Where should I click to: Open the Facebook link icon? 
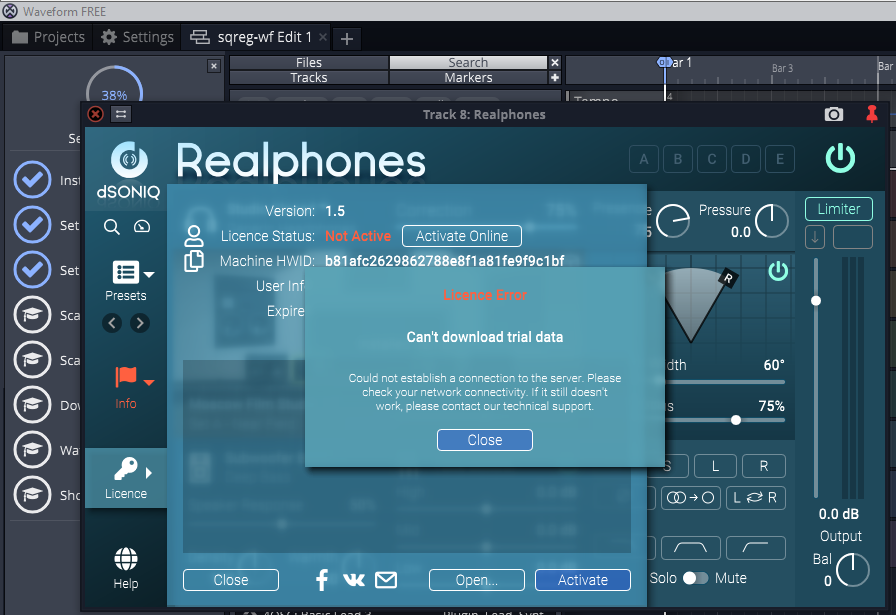(x=322, y=580)
